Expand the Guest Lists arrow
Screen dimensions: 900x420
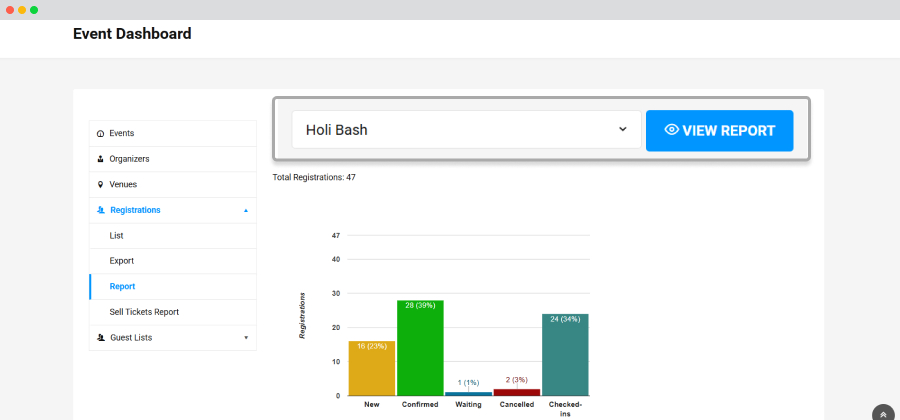(x=246, y=338)
